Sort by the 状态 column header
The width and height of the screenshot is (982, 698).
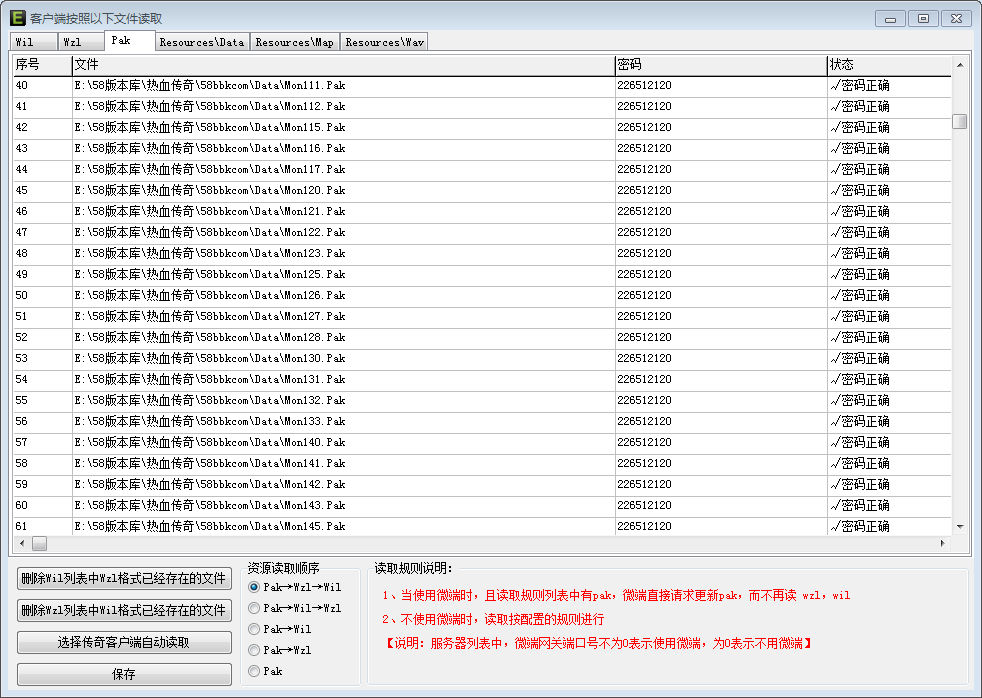click(889, 64)
